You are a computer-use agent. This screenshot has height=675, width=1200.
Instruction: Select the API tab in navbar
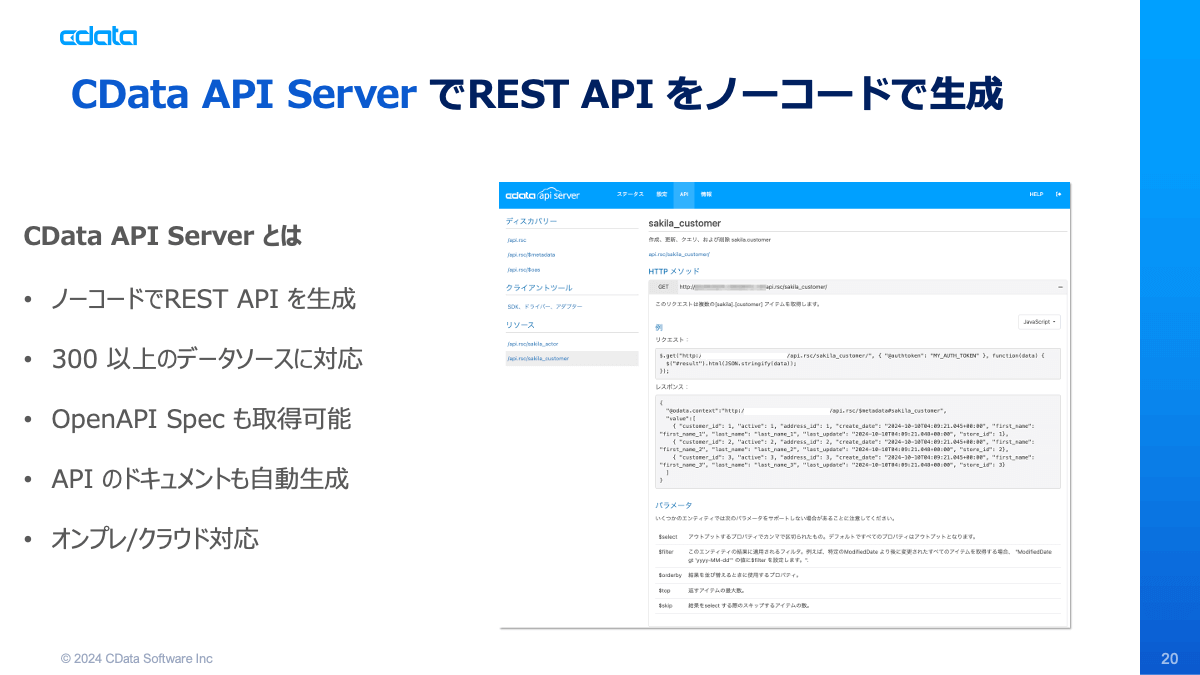click(x=684, y=194)
